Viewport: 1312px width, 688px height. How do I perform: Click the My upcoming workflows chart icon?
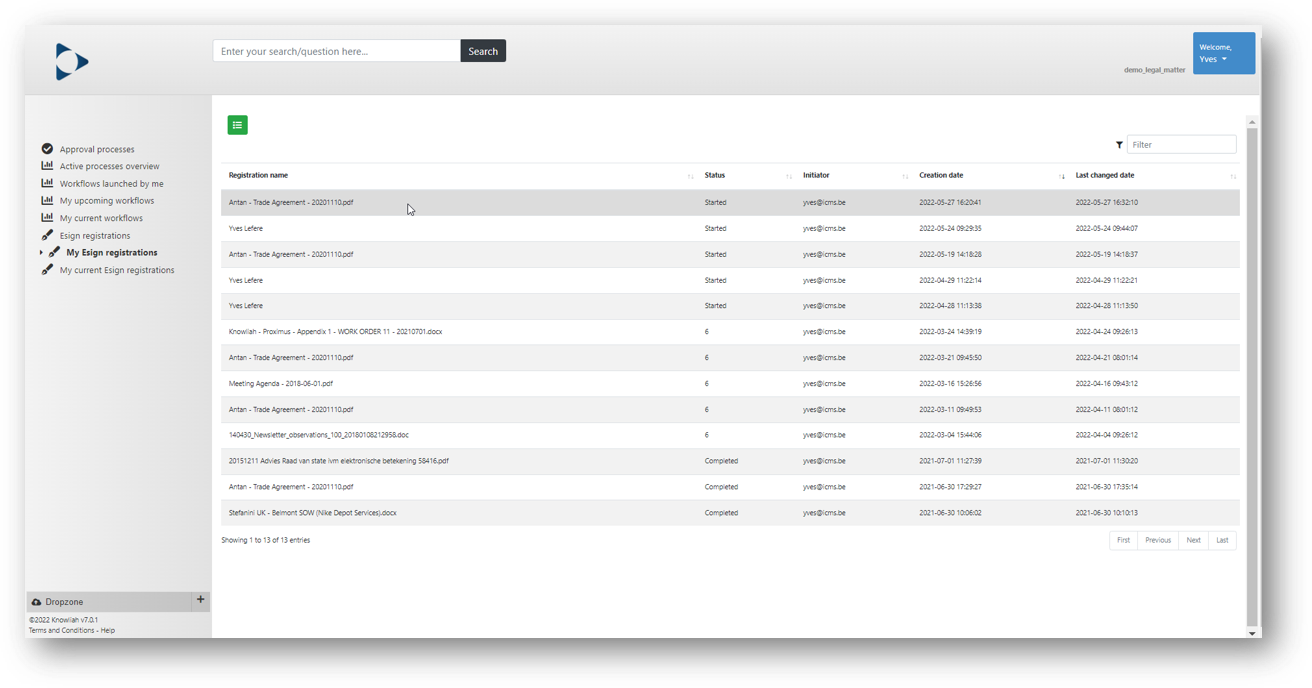(47, 200)
